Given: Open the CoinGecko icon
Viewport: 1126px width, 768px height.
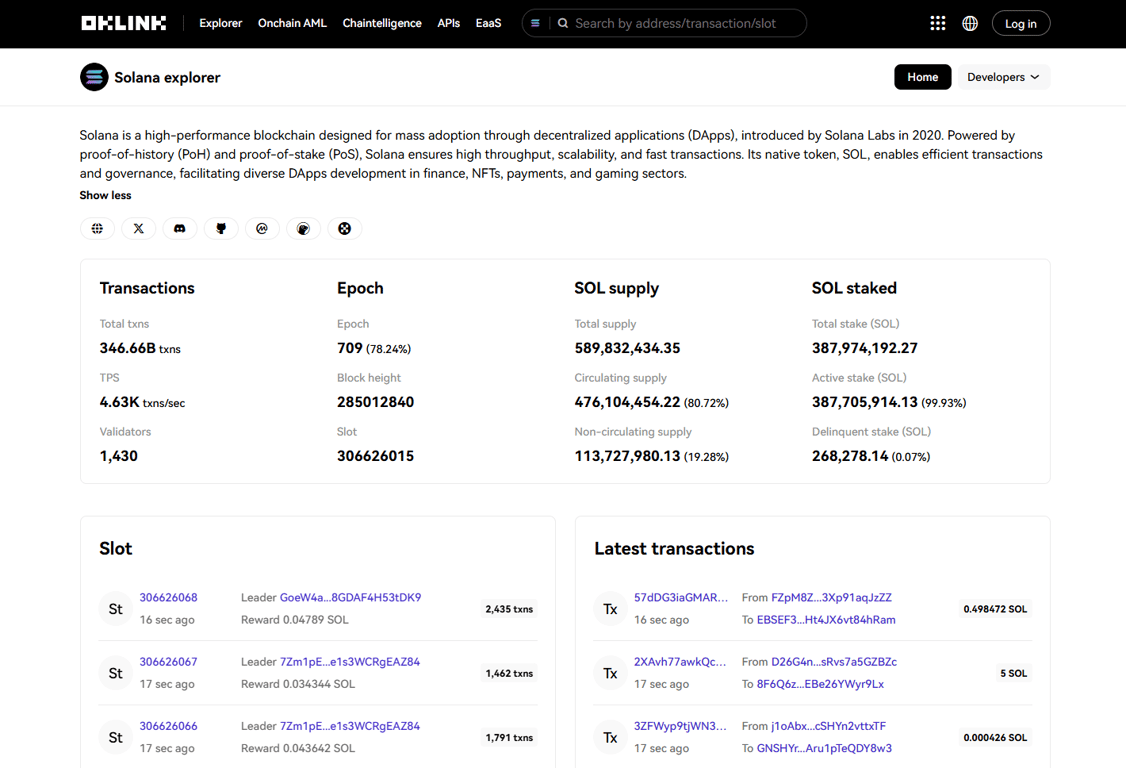Looking at the screenshot, I should (303, 228).
